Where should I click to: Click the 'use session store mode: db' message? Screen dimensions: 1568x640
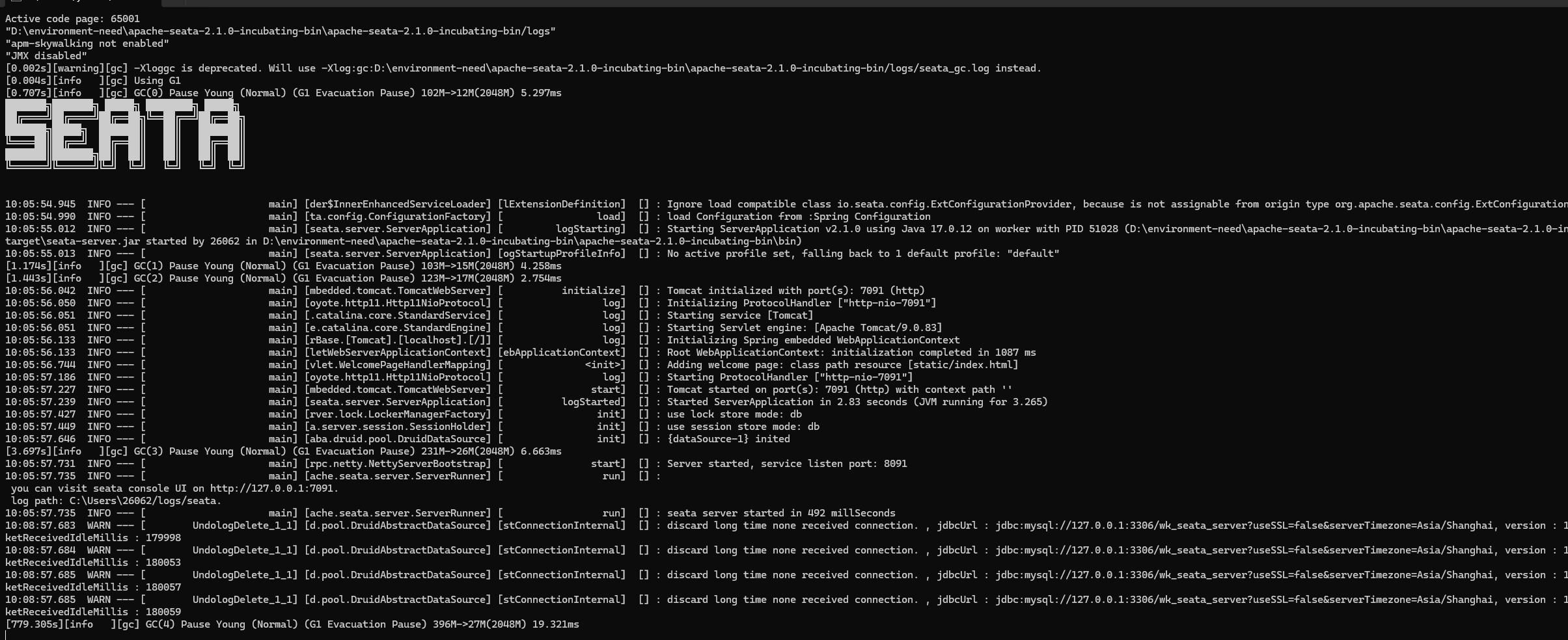click(743, 427)
